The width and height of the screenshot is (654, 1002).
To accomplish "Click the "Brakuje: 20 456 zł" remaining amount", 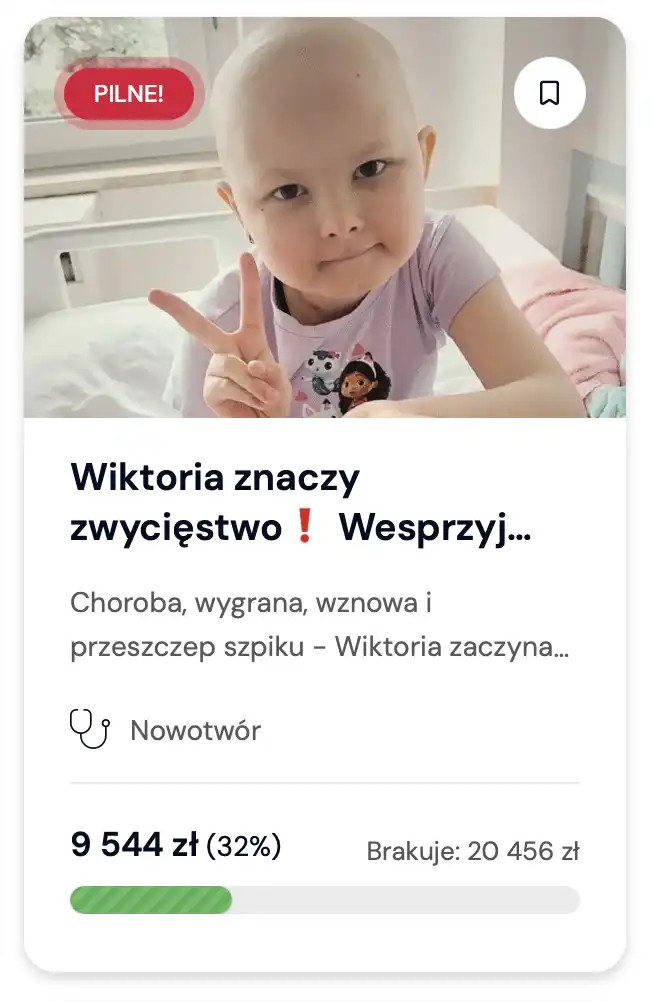I will click(x=473, y=851).
